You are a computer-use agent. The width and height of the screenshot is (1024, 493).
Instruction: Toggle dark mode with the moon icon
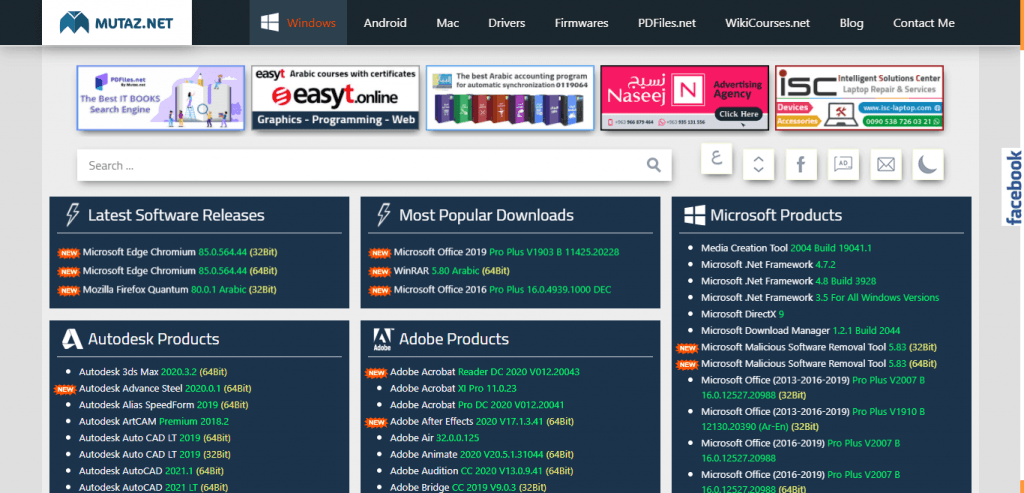[927, 164]
